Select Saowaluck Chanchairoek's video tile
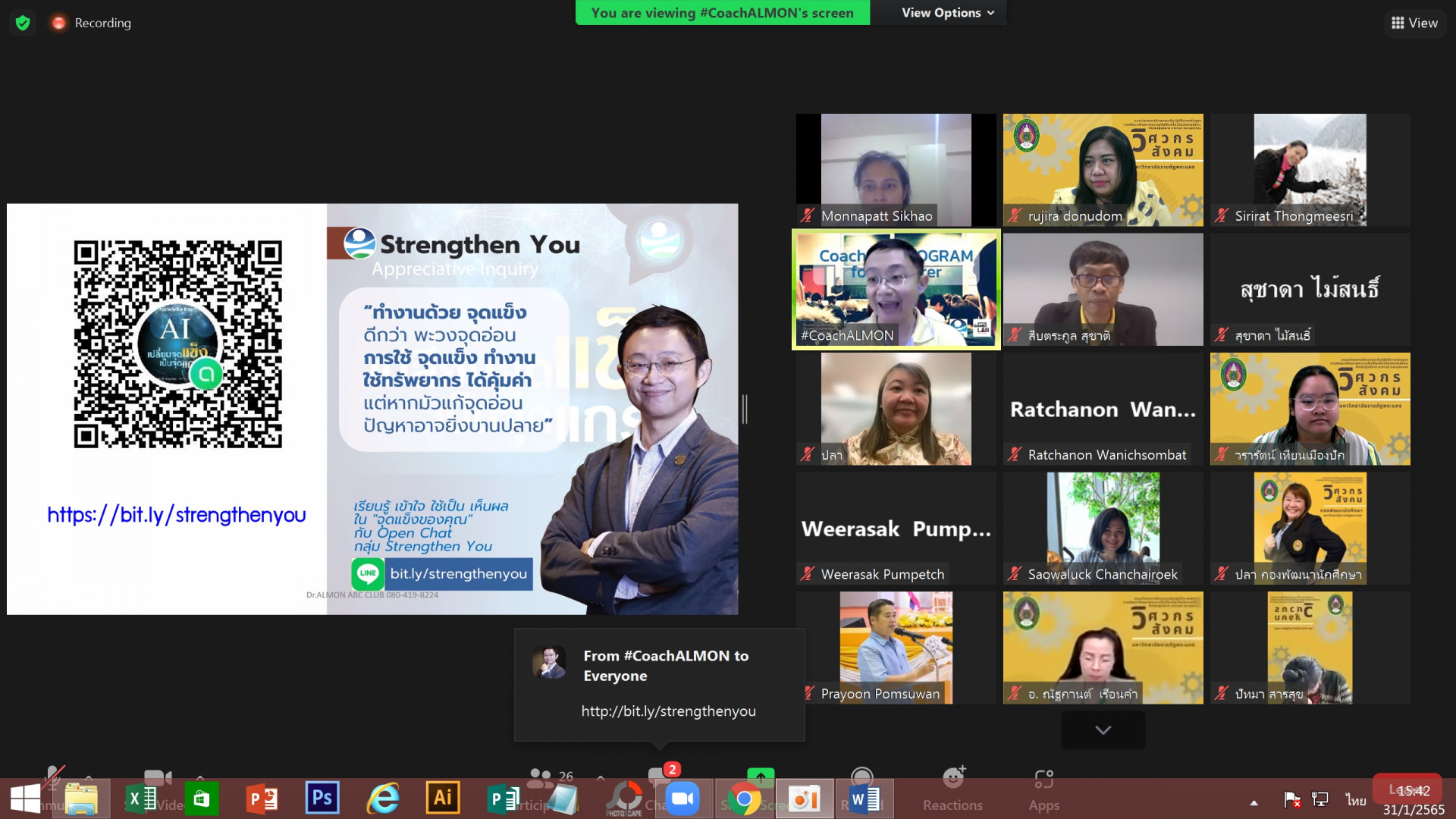The width and height of the screenshot is (1456, 819). point(1103,529)
